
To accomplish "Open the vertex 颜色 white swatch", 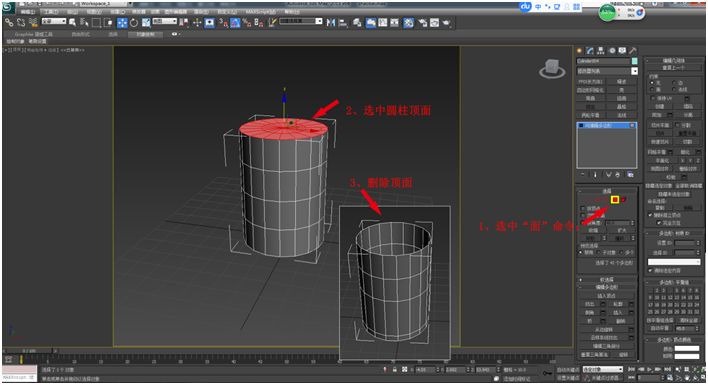I will pyautogui.click(x=687, y=348).
